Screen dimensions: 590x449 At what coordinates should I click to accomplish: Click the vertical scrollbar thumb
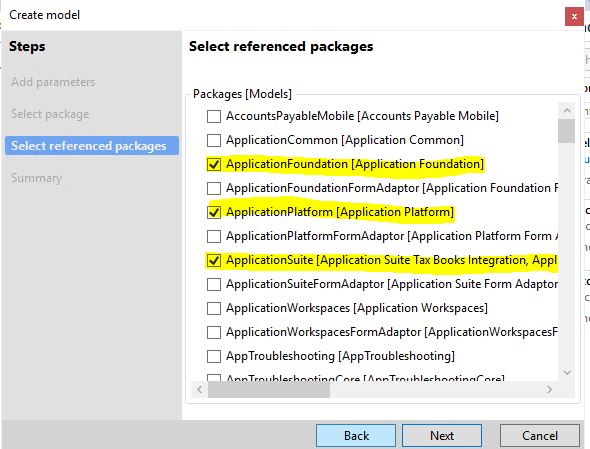(x=567, y=131)
